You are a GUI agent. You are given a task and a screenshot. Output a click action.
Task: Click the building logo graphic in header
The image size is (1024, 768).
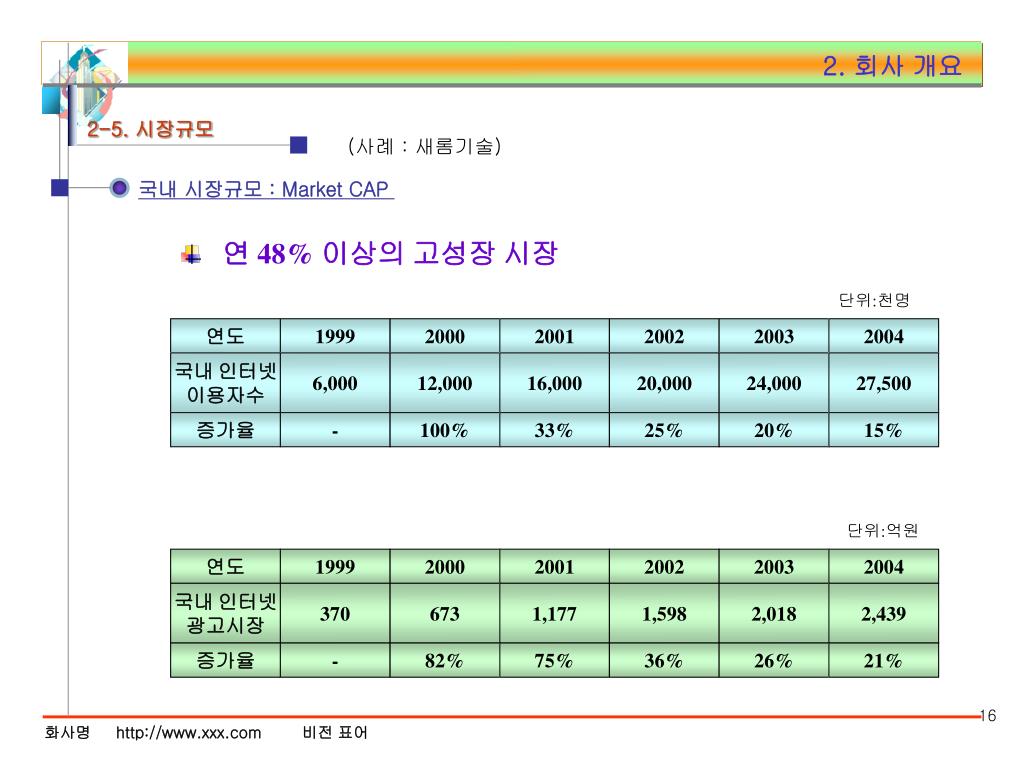(x=84, y=84)
